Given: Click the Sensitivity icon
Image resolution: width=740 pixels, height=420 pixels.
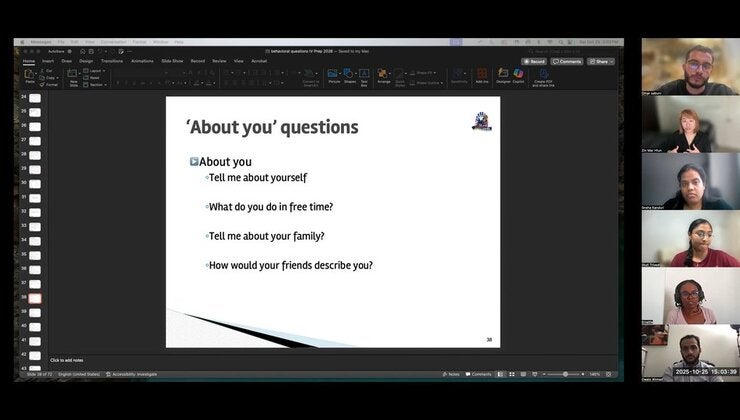Looking at the screenshot, I should click(459, 76).
